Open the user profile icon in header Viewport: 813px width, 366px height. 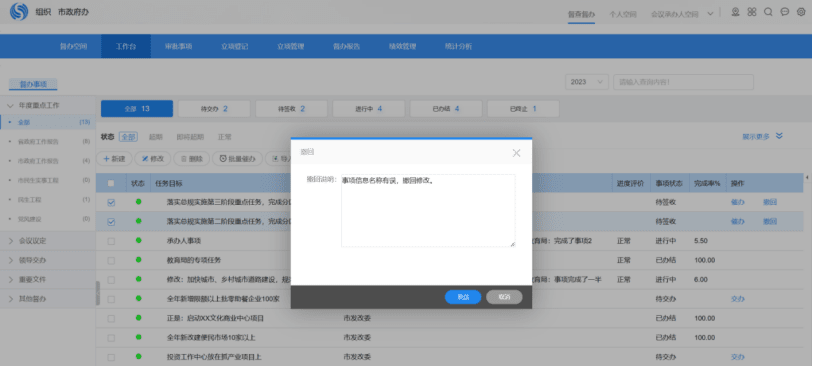pyautogui.click(x=735, y=12)
